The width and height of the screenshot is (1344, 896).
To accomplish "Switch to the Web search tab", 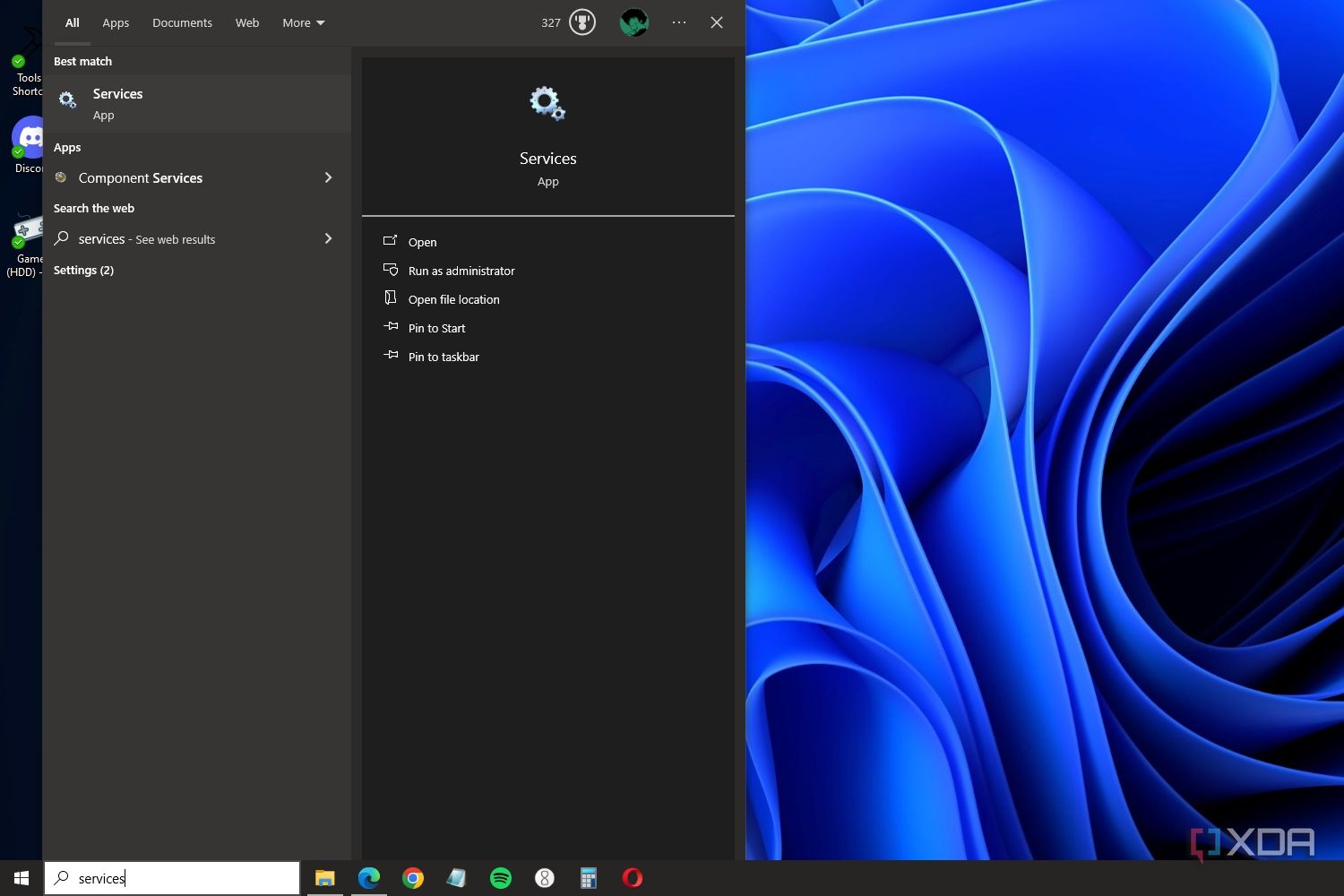I will [x=247, y=22].
